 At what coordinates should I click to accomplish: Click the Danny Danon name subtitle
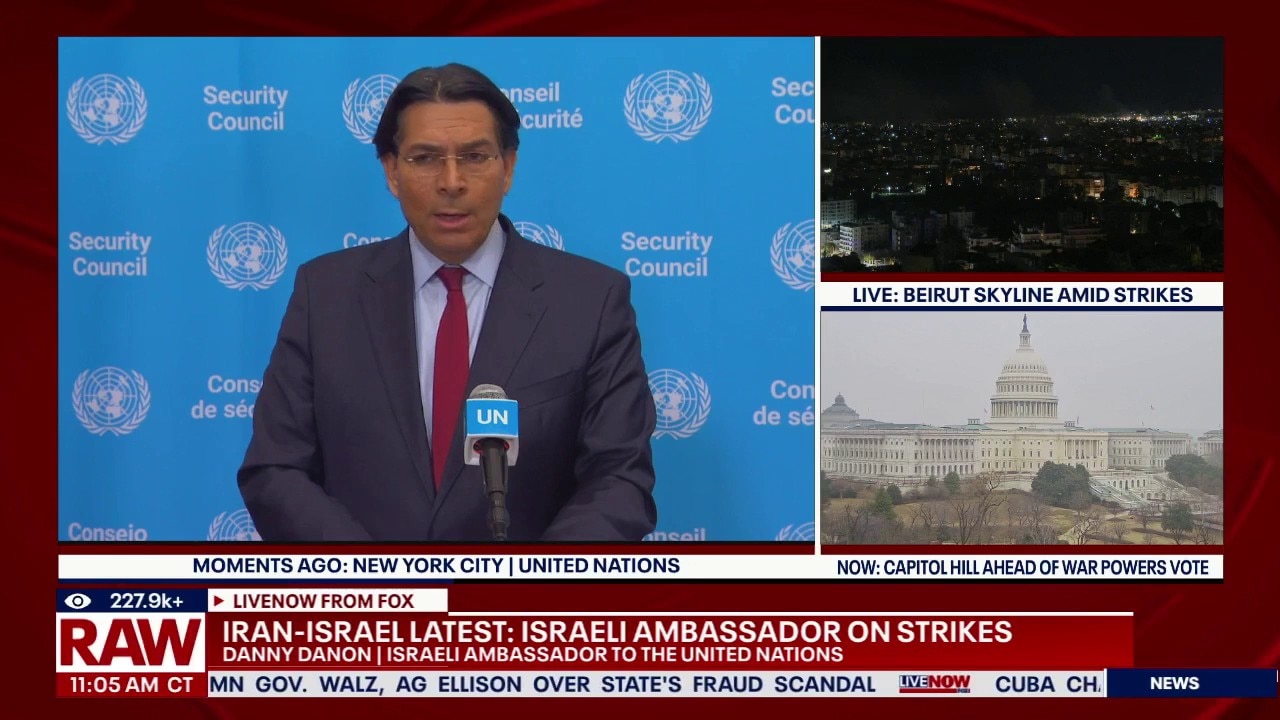pos(532,655)
